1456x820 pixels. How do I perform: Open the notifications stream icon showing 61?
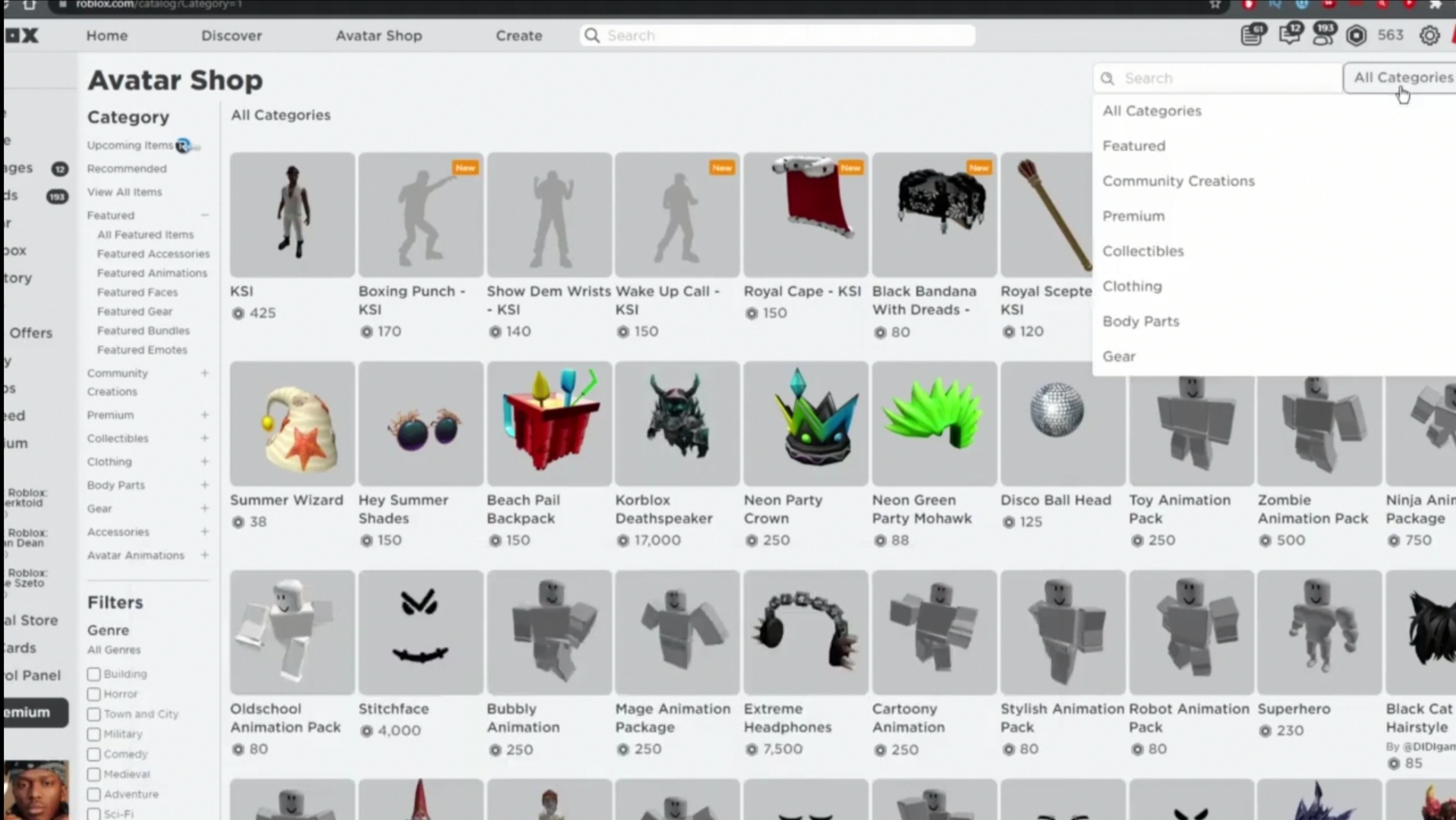1252,35
